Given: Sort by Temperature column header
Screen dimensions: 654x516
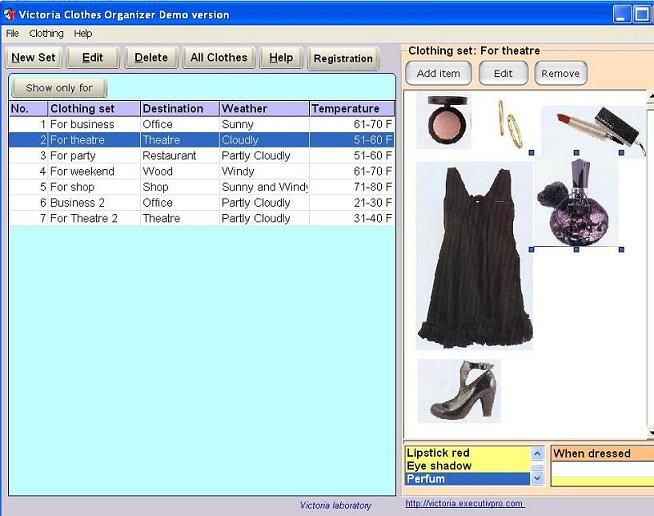Looking at the screenshot, I should pyautogui.click(x=351, y=108).
